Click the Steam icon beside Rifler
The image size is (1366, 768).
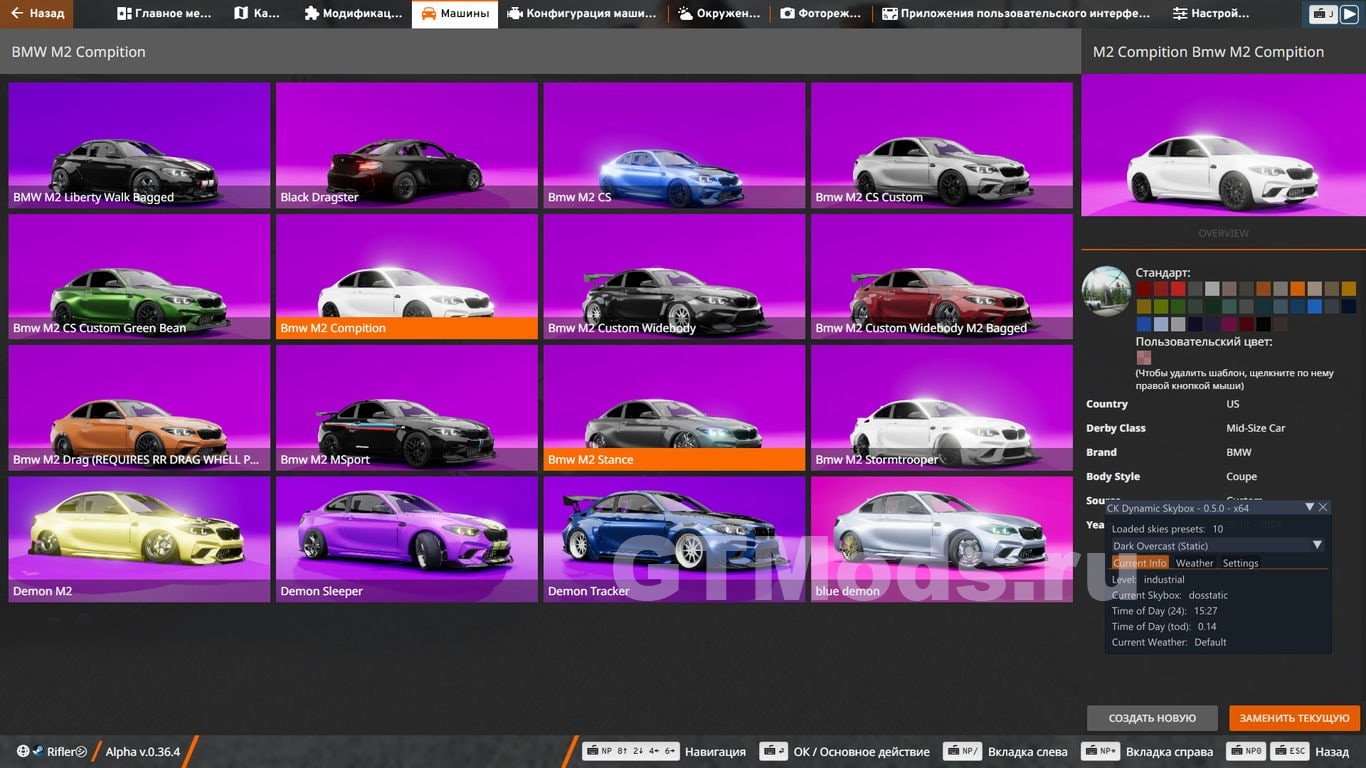38,752
